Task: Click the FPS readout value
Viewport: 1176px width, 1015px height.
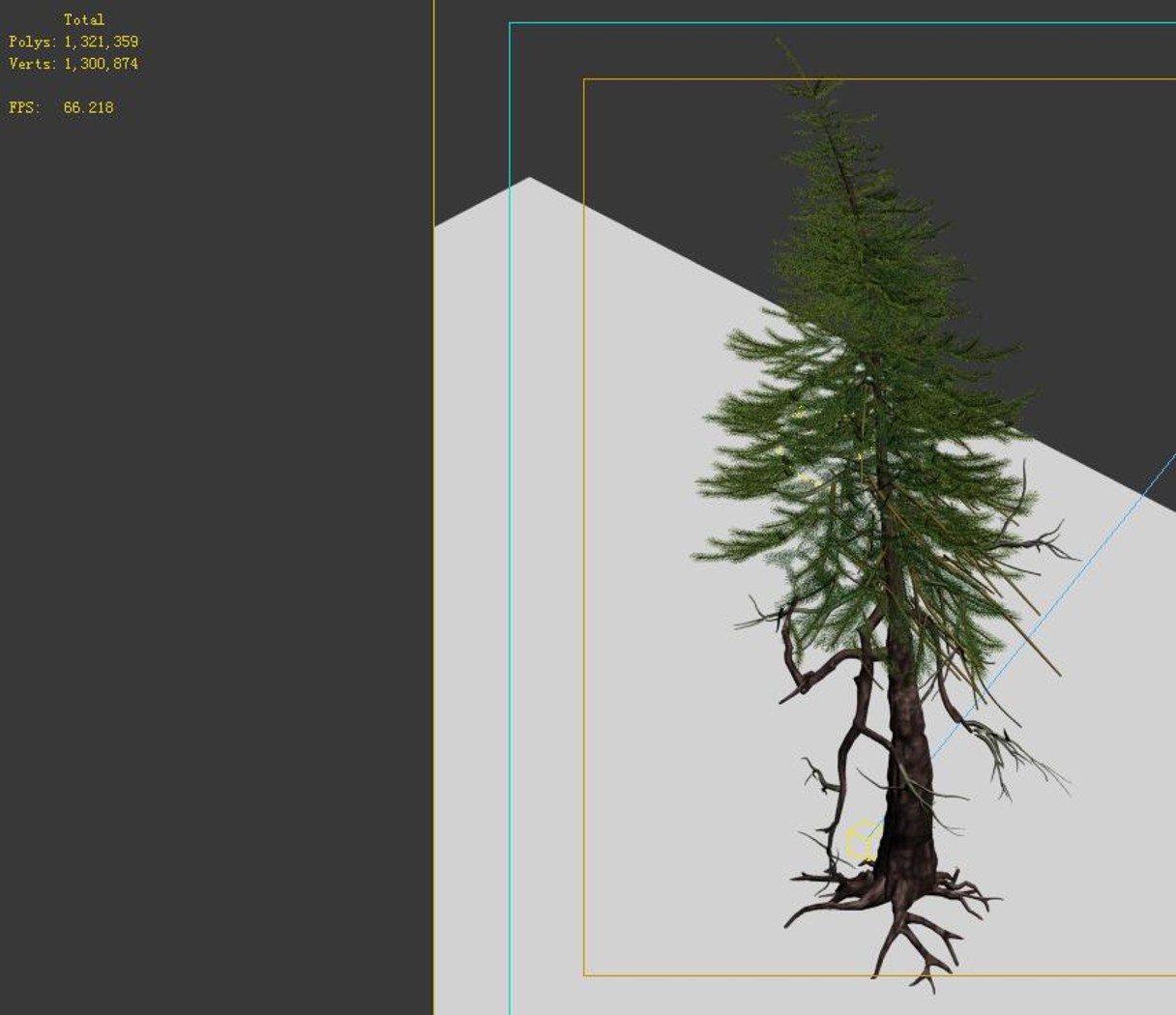Action: pos(88,107)
